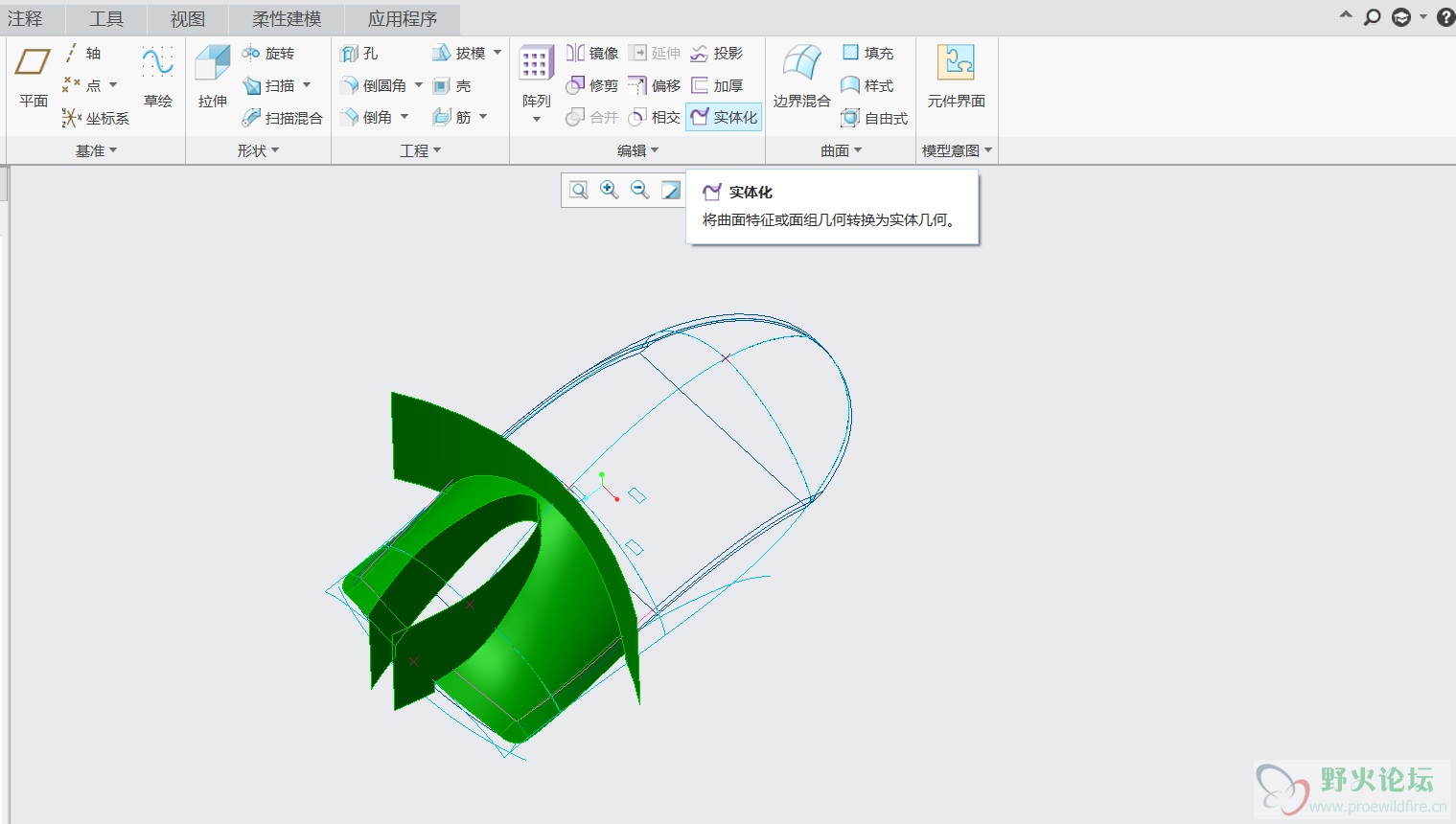Screen dimensions: 1456x824
Task: Open the 阵列 (Pattern) tool
Action: tap(536, 77)
